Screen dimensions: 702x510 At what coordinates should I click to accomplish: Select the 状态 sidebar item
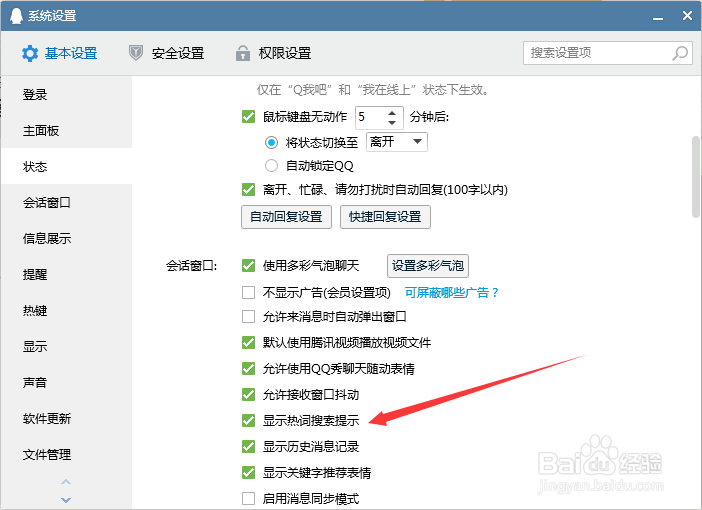tap(66, 167)
